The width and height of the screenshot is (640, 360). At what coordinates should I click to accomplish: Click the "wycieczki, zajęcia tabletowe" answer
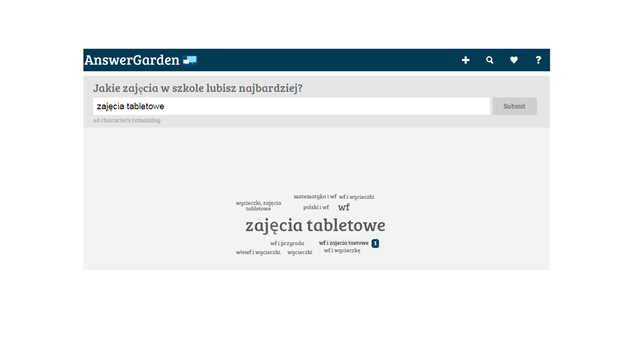(258, 206)
